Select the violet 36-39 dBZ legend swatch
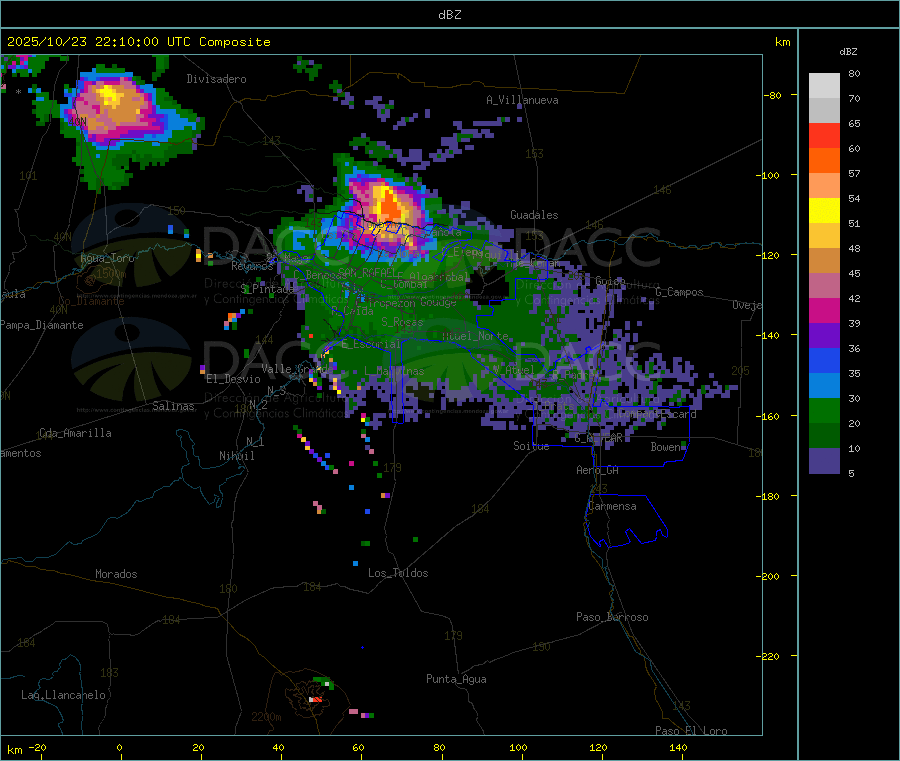900x761 pixels. coord(824,336)
